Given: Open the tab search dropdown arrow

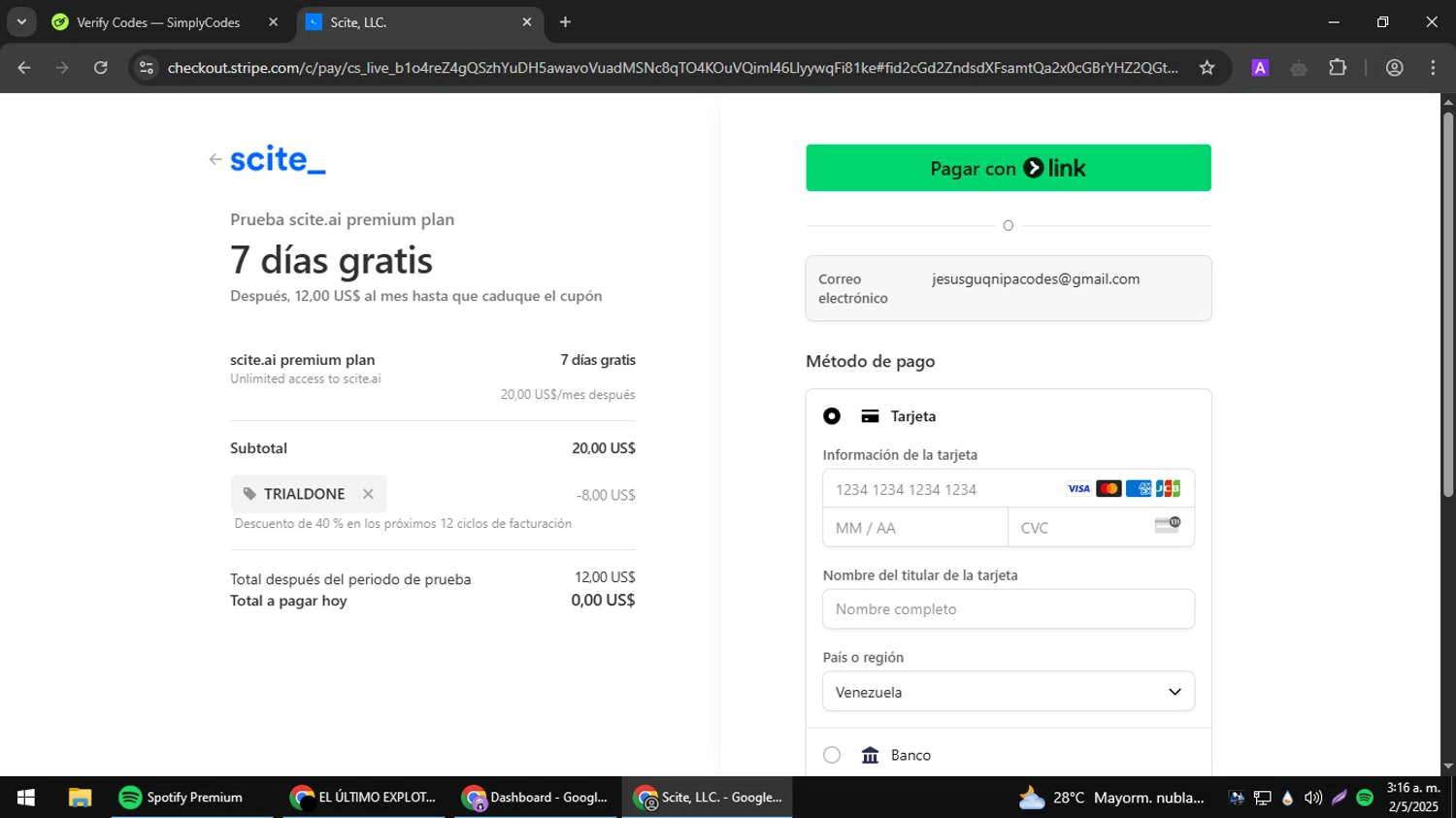Looking at the screenshot, I should point(21,22).
